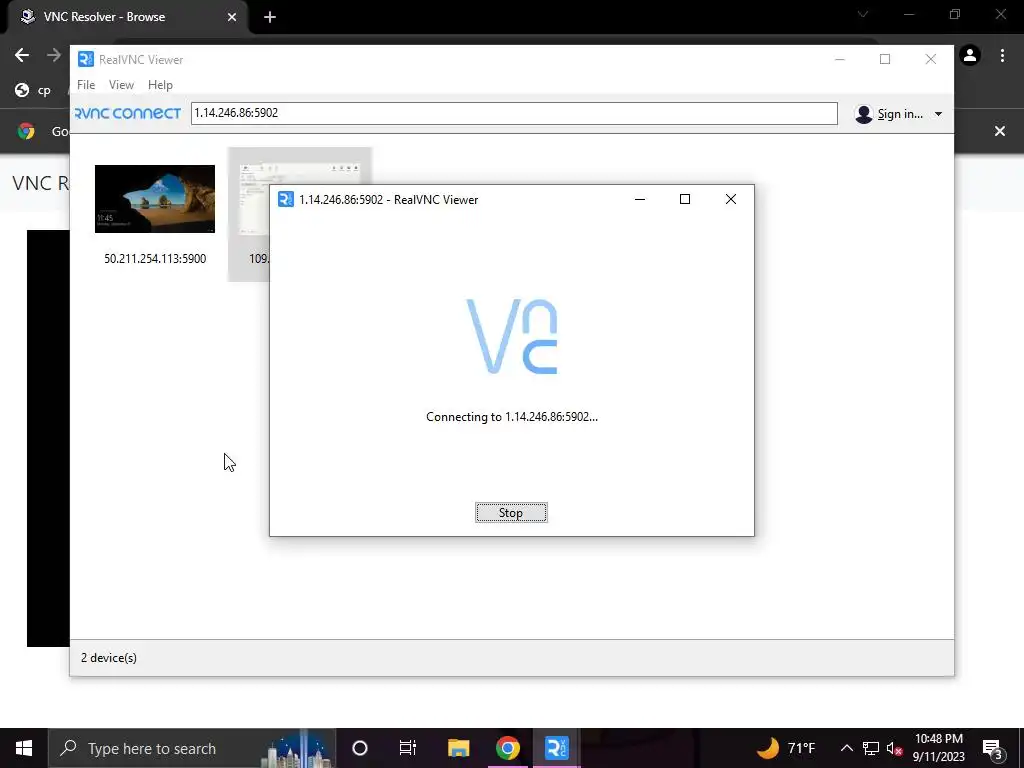
Task: Open the File menu in RealVNC Viewer
Action: pos(86,85)
